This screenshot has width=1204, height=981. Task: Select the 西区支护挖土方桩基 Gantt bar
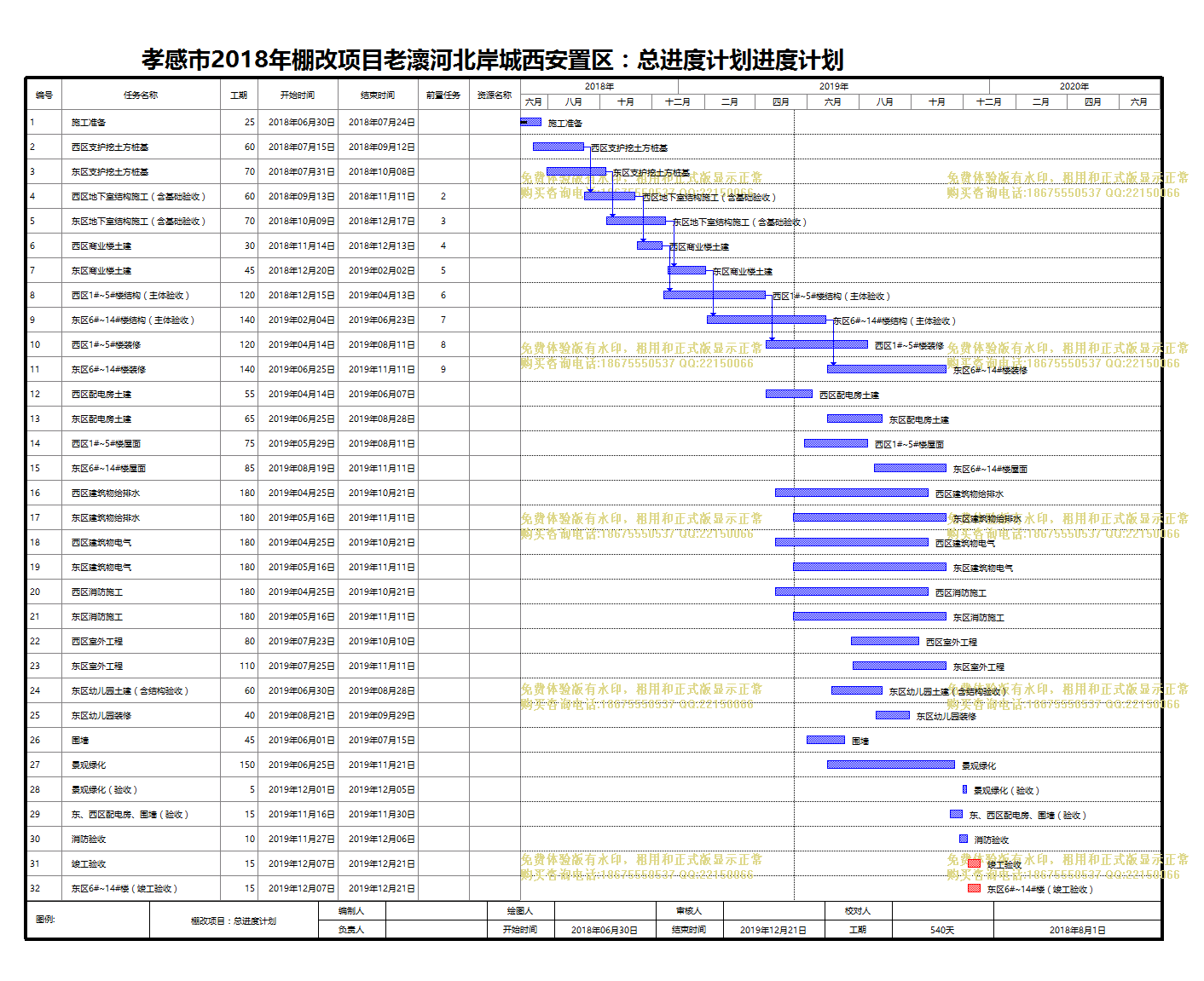coord(559,147)
